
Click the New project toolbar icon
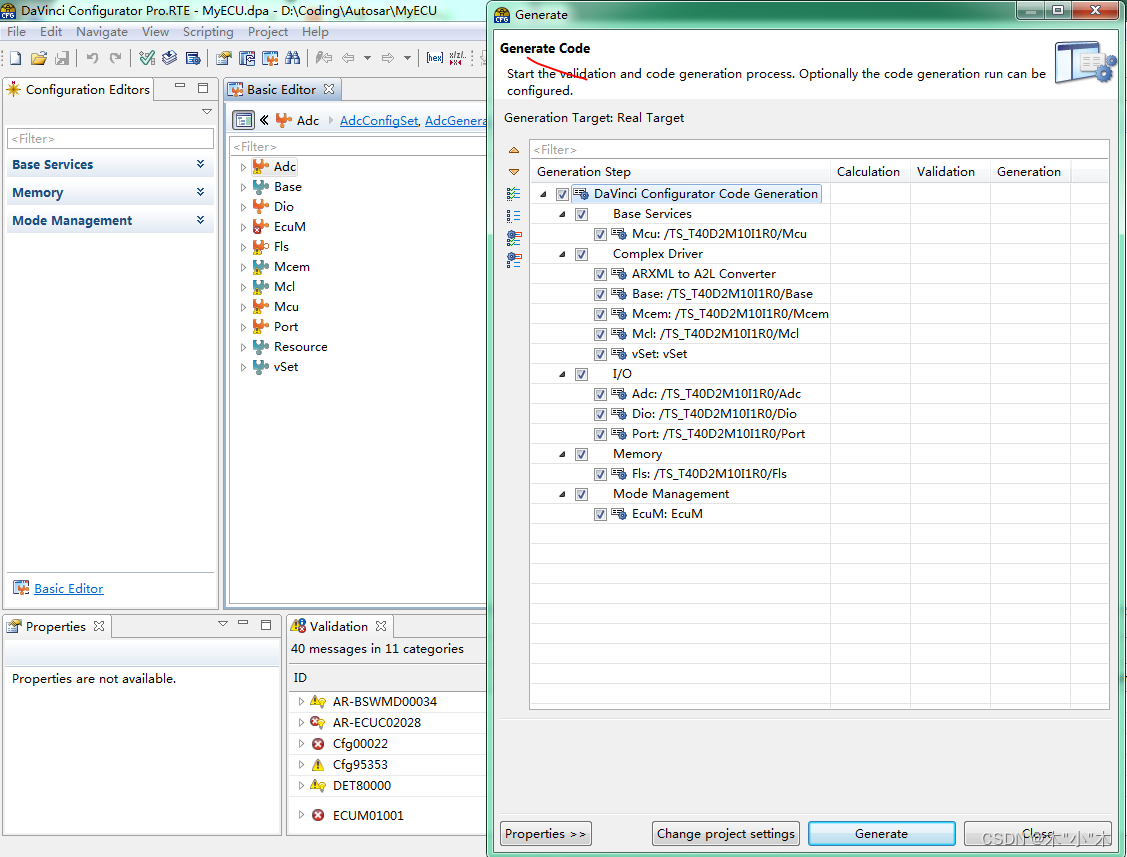click(x=15, y=58)
